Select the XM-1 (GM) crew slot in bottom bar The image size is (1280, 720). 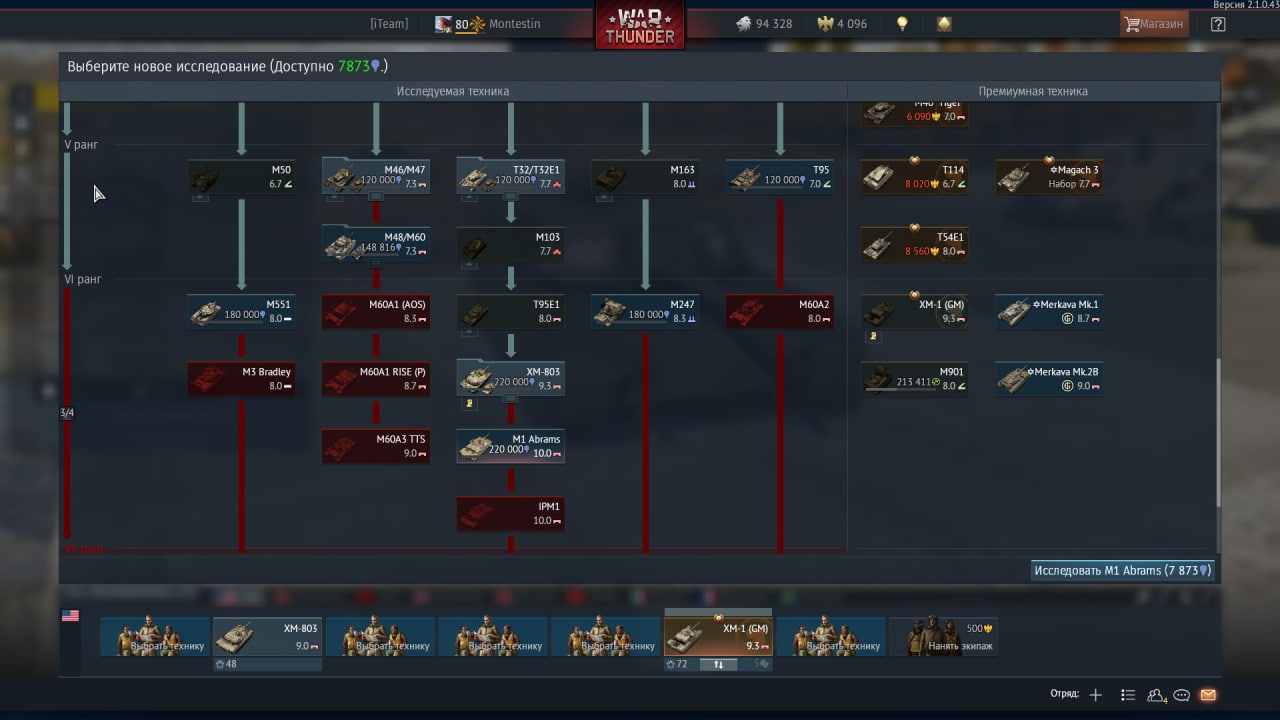(x=718, y=637)
